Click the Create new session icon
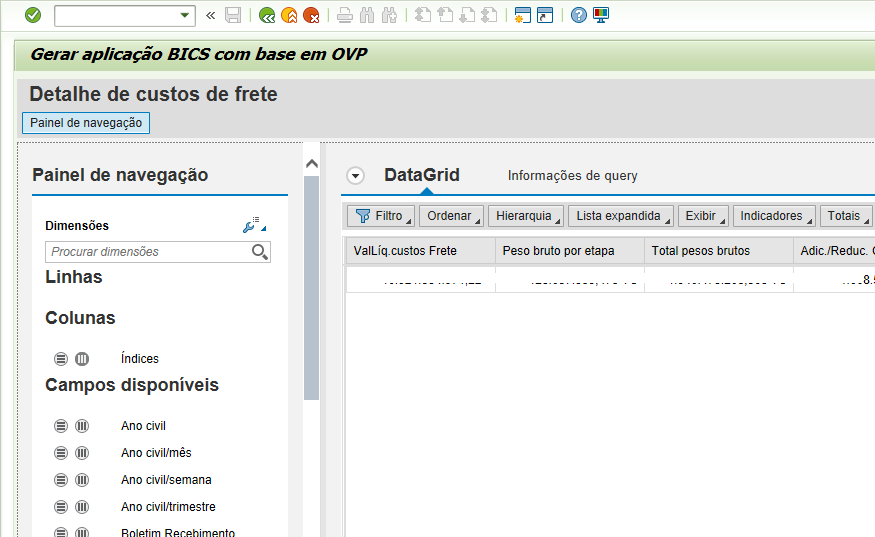The height and width of the screenshot is (537, 875). click(522, 15)
